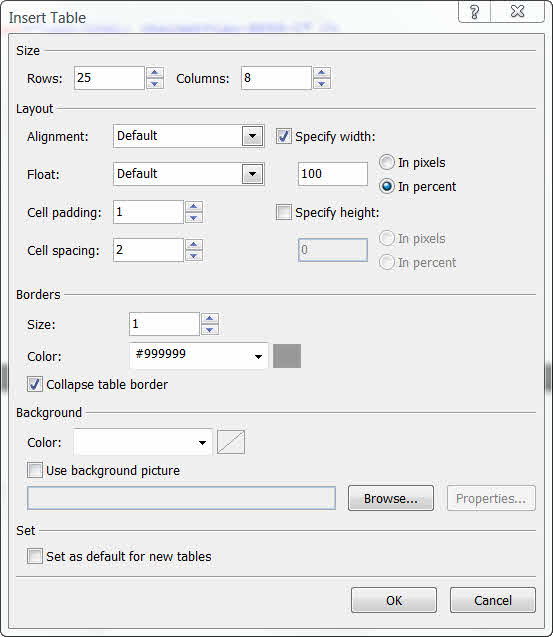Click the background no-color swatch icon

pos(231,442)
